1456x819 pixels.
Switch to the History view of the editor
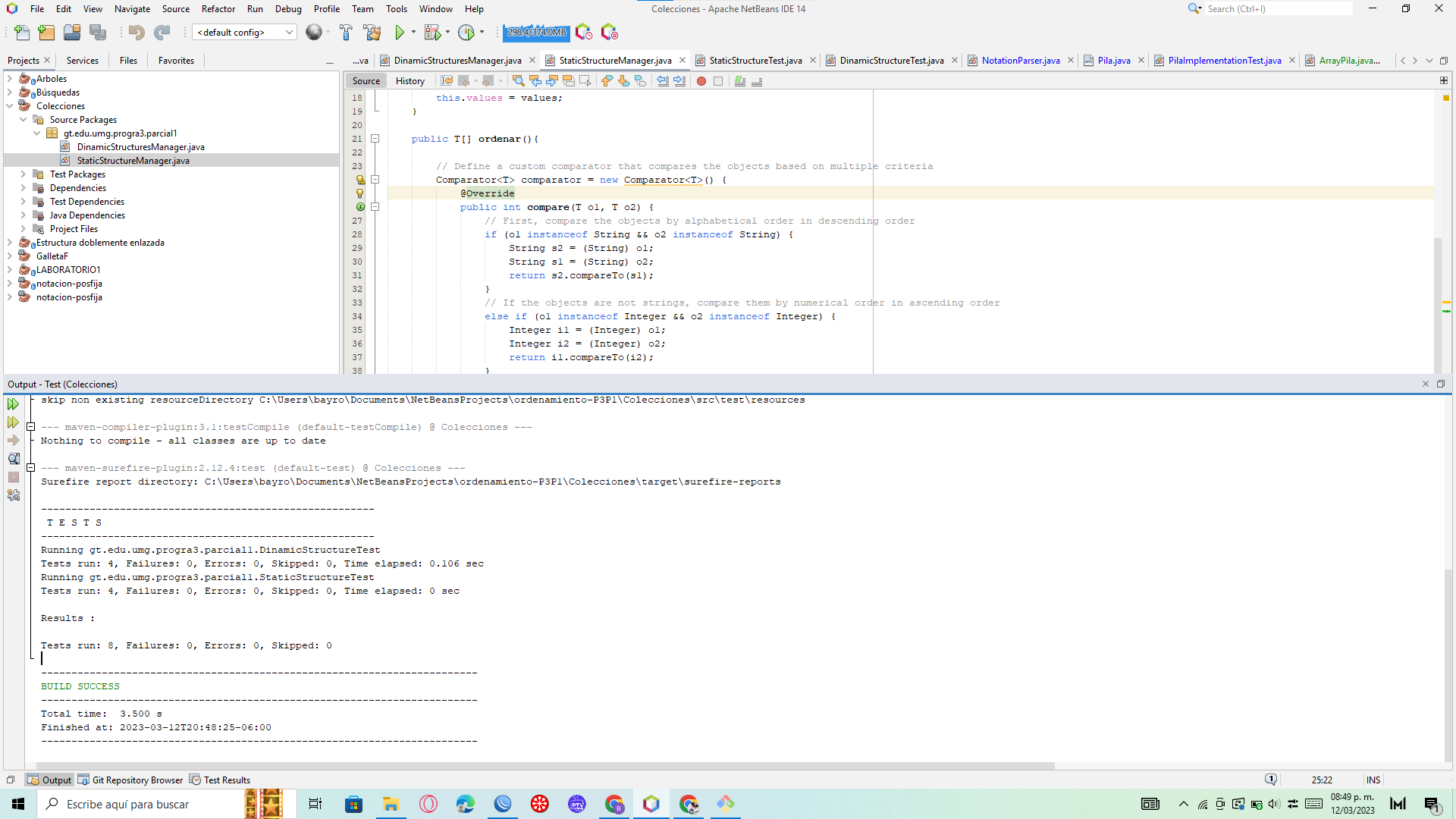tap(410, 80)
